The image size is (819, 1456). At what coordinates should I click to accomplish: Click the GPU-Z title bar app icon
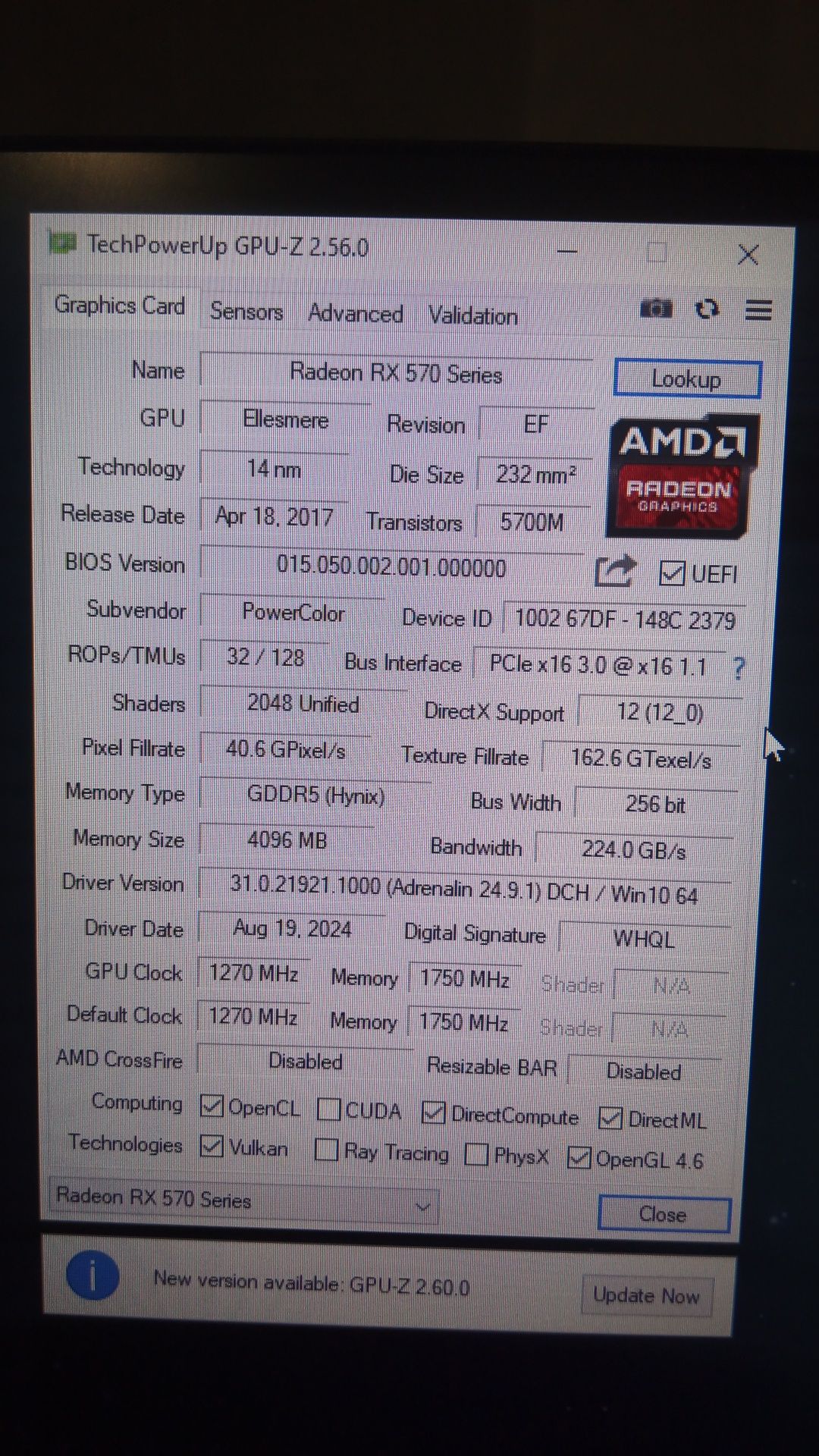[x=63, y=243]
